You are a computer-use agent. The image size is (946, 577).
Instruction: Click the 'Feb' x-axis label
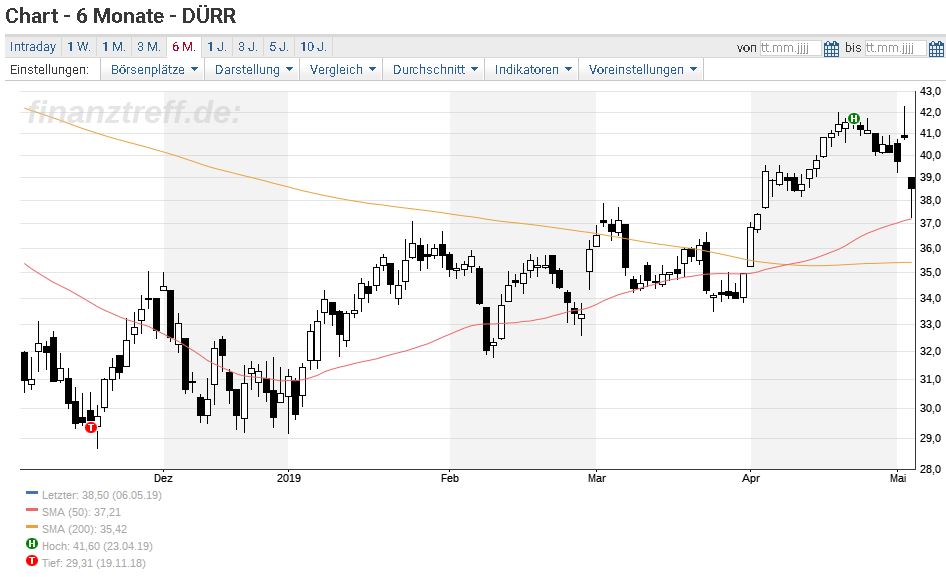450,478
